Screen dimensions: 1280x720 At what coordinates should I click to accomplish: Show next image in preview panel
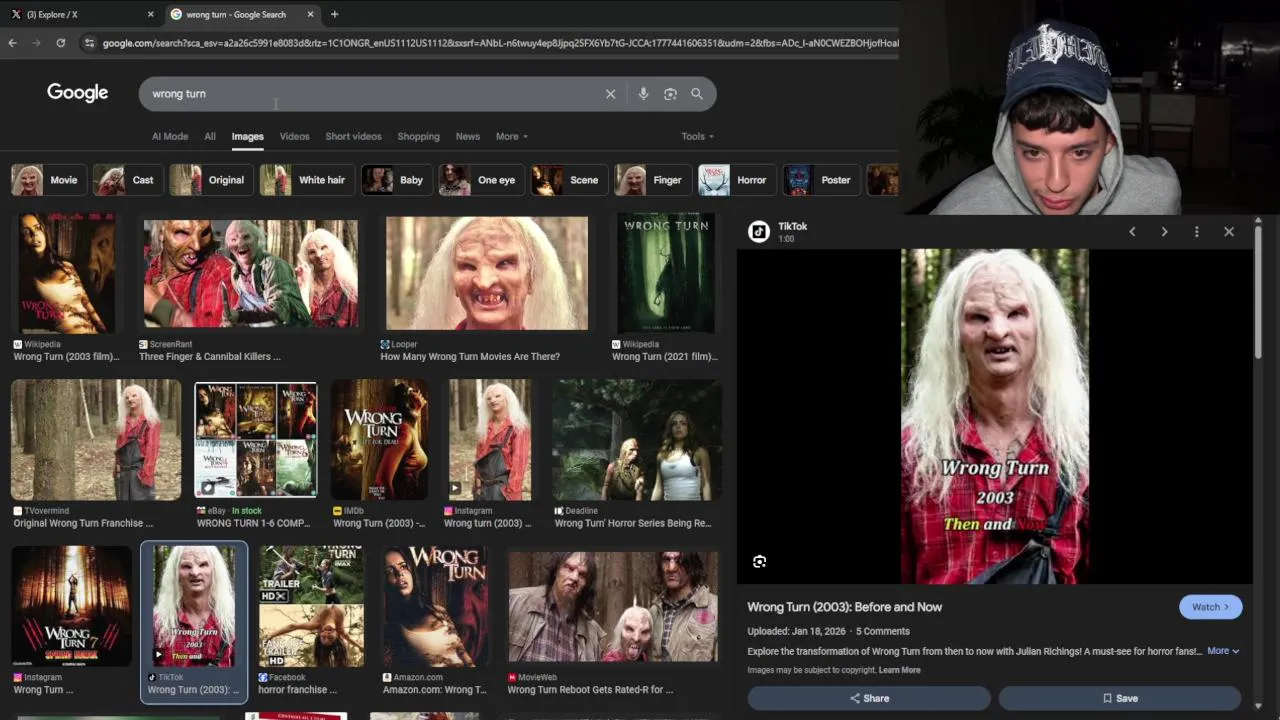[1164, 232]
